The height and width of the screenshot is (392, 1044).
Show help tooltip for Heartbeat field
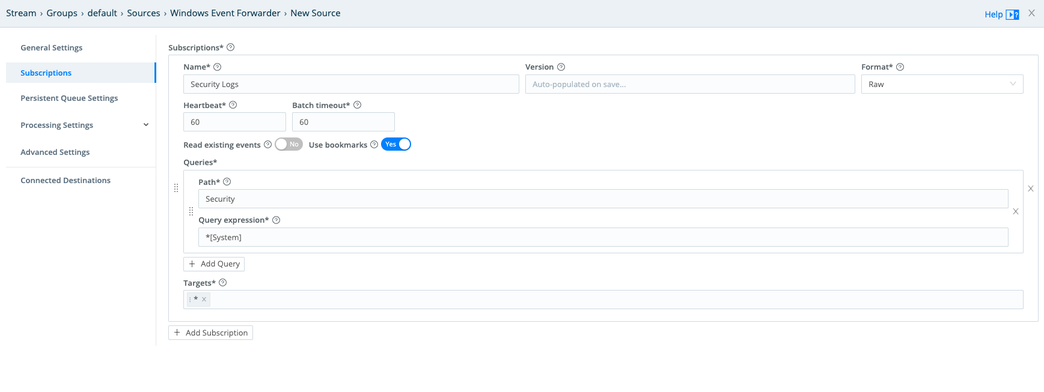click(x=233, y=105)
